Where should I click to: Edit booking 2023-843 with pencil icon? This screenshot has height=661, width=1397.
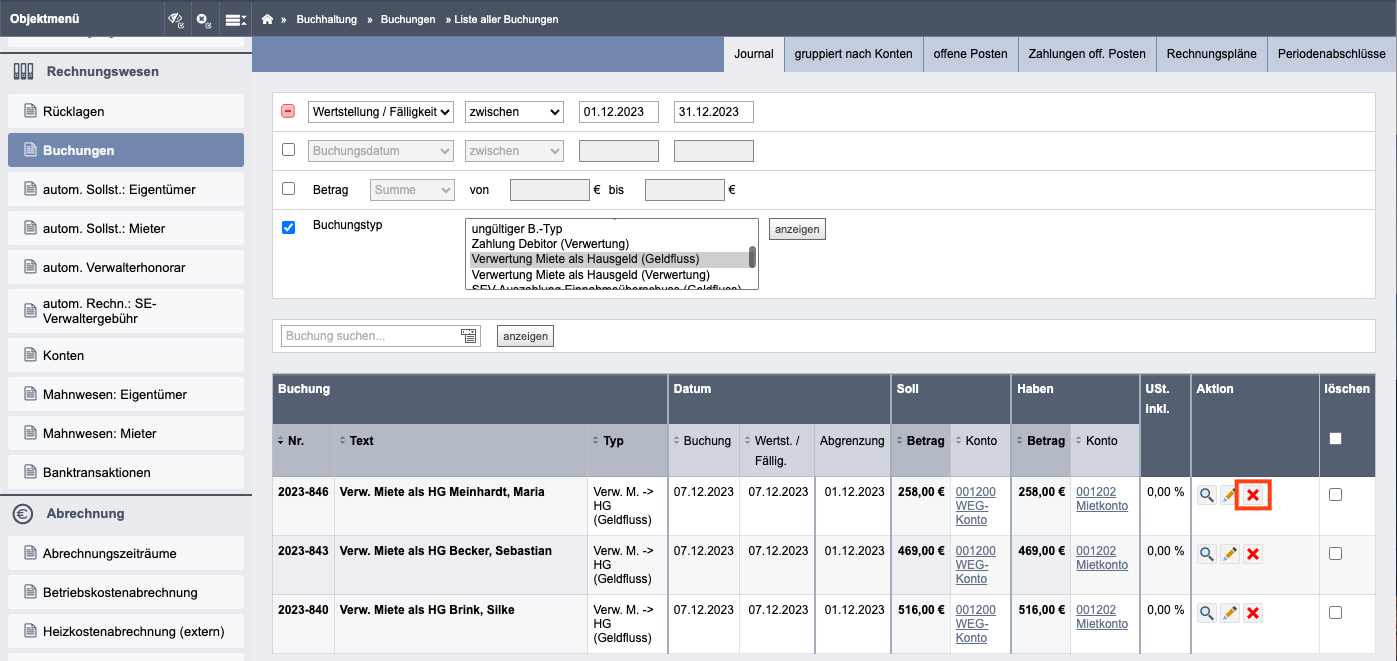[x=1230, y=554]
